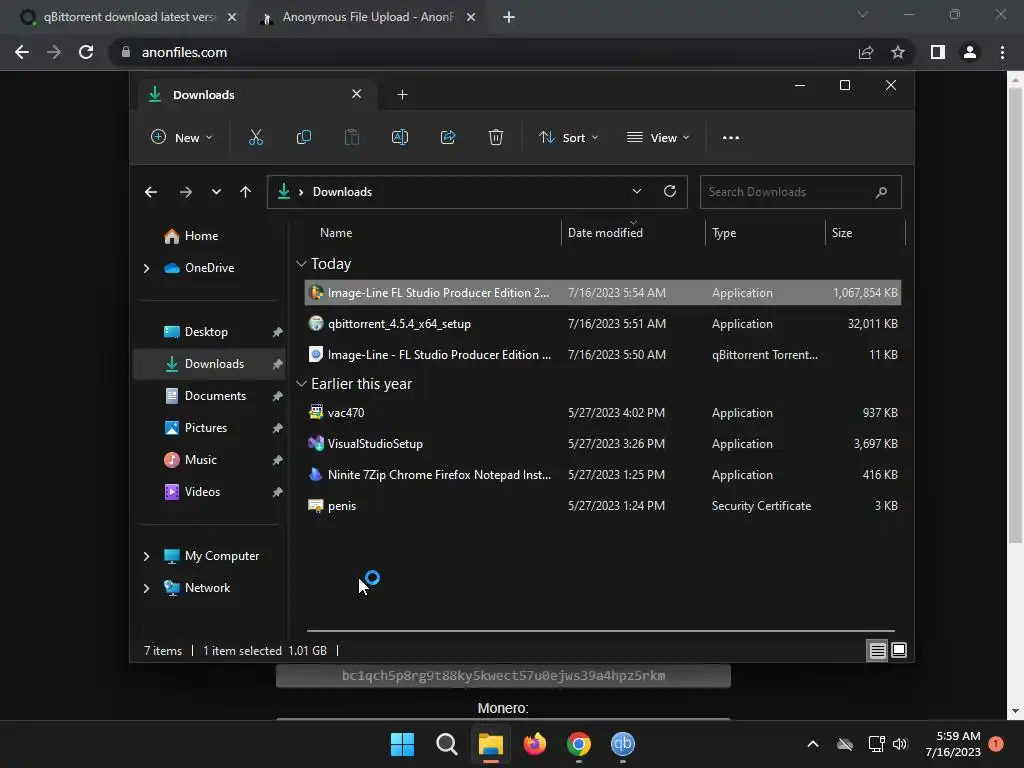Select the FL Studio qBittorrent Torrent file

coord(603,355)
